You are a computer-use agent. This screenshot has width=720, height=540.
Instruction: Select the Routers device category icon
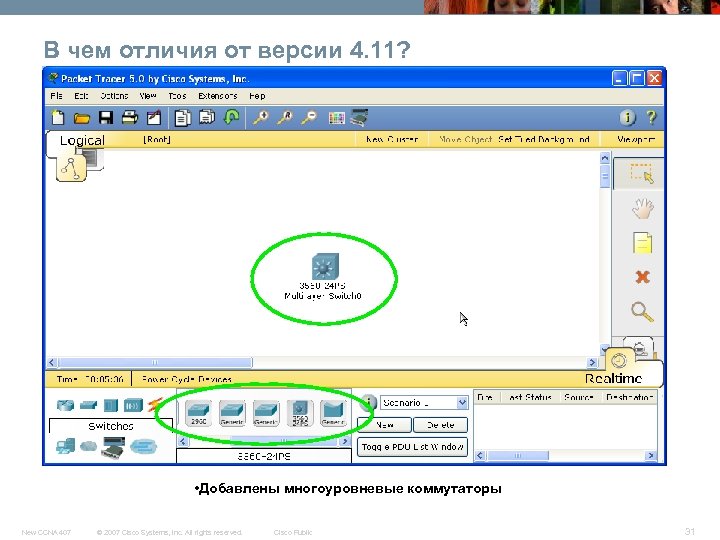tap(65, 405)
